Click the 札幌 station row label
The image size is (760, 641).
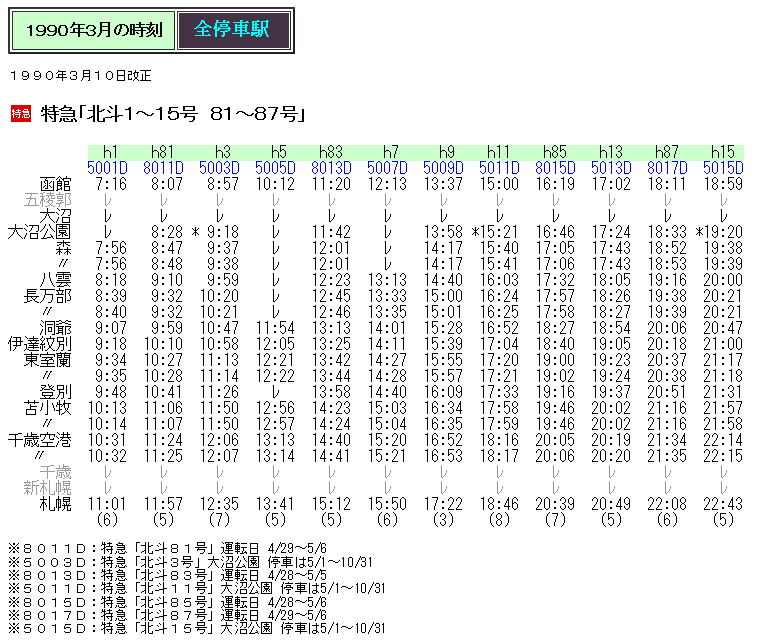[x=55, y=504]
